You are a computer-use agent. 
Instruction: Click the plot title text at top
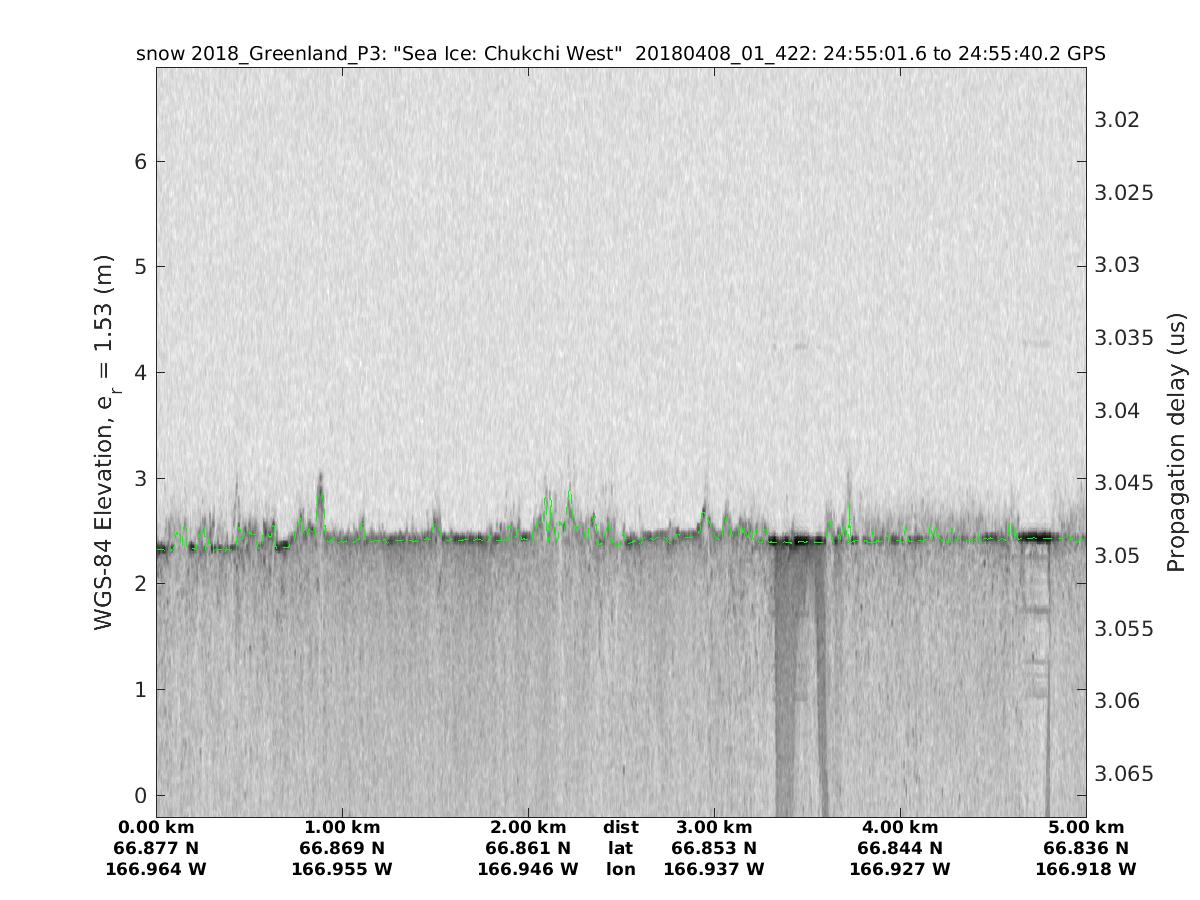tap(620, 54)
